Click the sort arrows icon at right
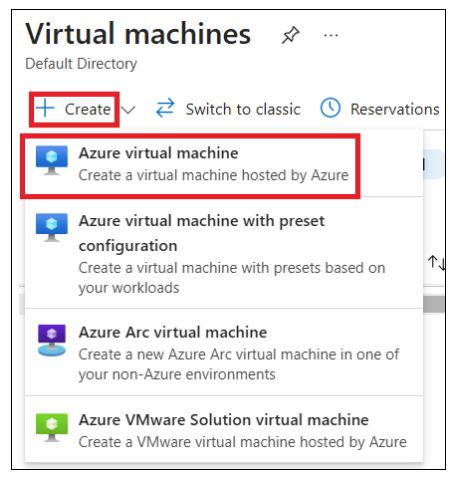This screenshot has height=480, width=456. click(x=437, y=263)
